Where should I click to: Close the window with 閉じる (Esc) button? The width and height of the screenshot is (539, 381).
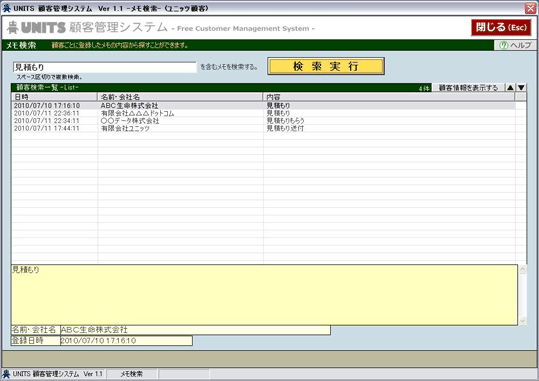501,28
